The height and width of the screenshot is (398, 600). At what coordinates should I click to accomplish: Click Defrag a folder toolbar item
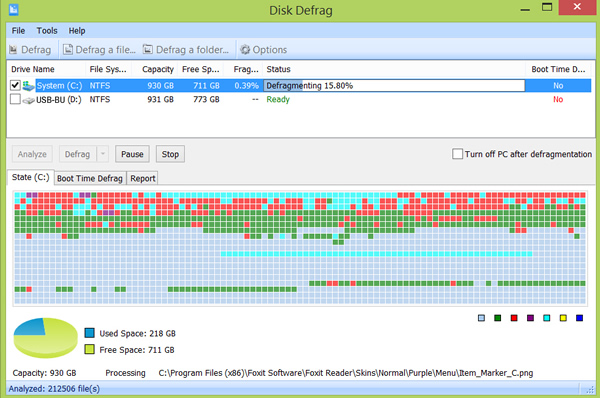coord(186,50)
